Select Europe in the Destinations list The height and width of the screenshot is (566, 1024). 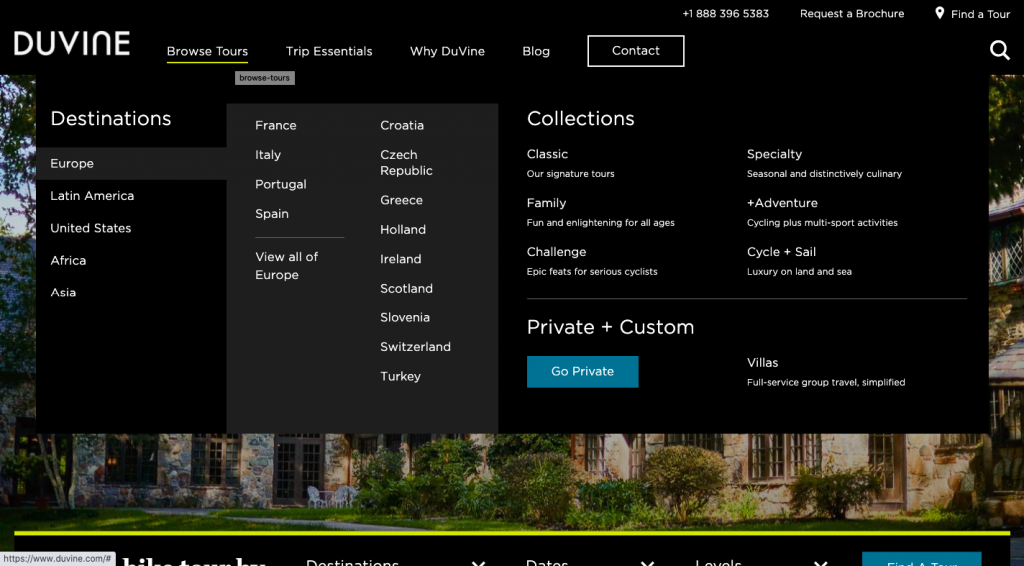[72, 164]
